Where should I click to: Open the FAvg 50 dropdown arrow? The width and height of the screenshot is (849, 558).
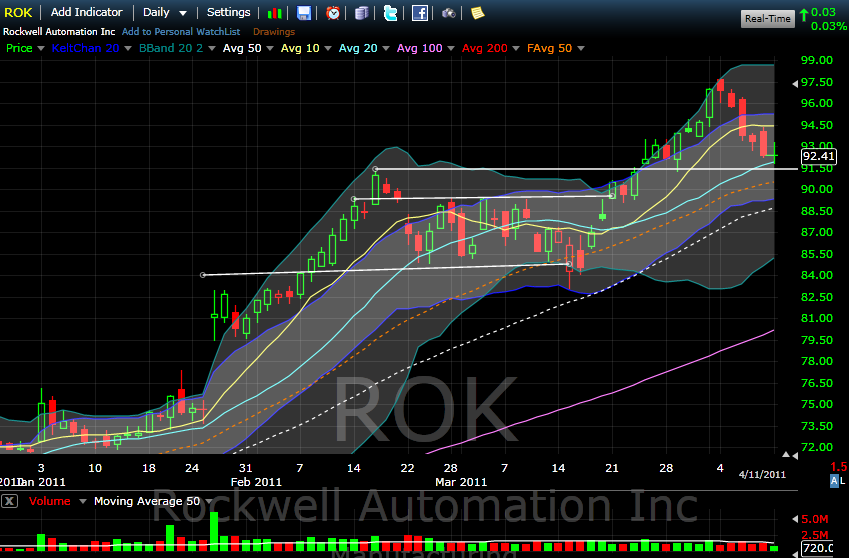coord(580,49)
